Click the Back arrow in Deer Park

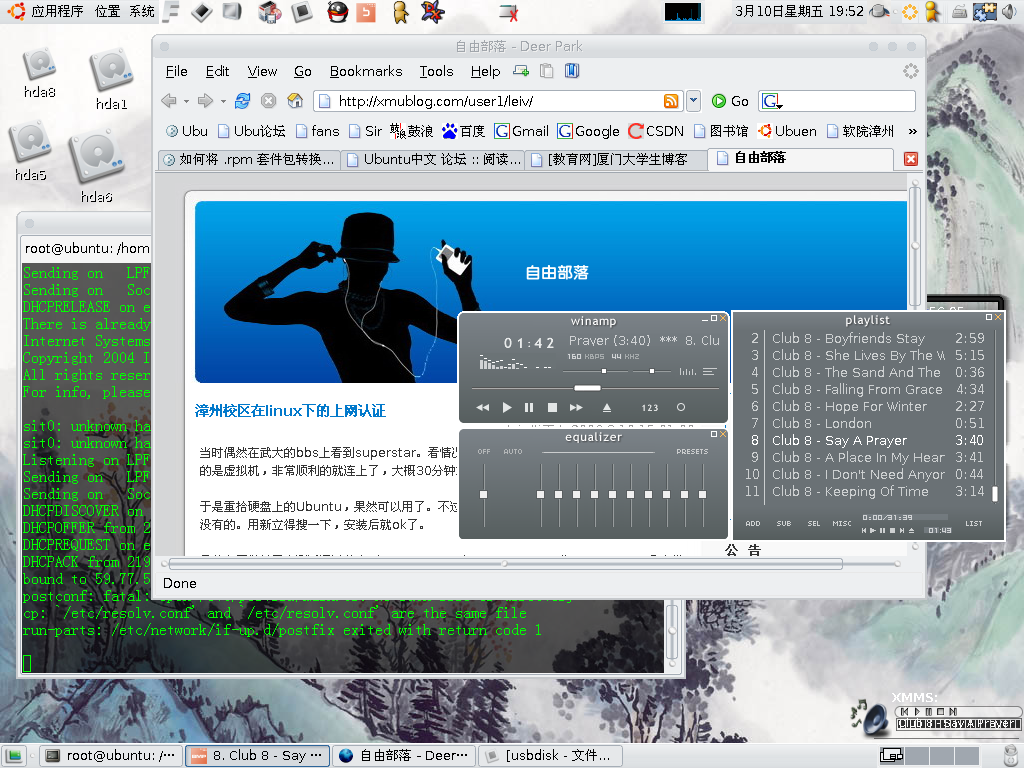coord(169,101)
